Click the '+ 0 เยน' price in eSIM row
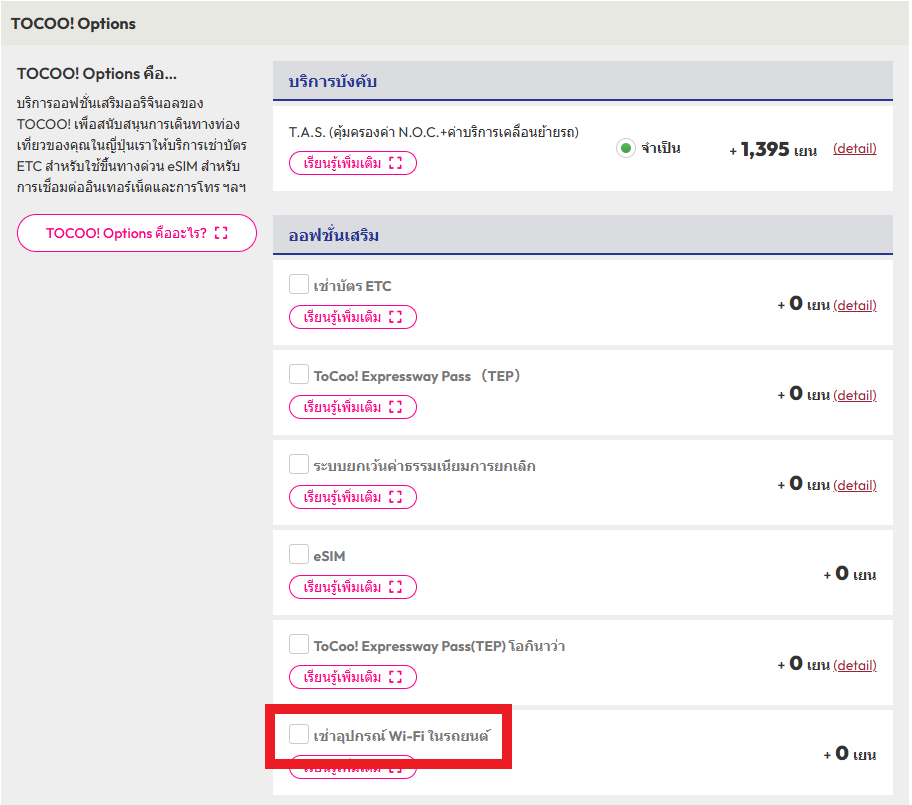Image resolution: width=912 pixels, height=805 pixels. pos(850,574)
